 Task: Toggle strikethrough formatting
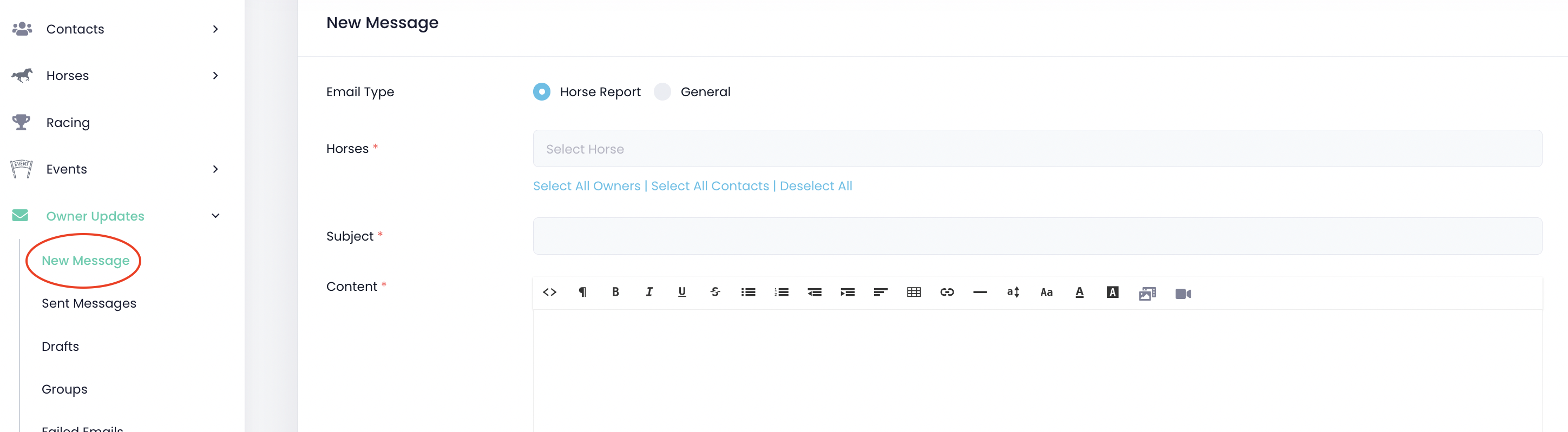715,292
